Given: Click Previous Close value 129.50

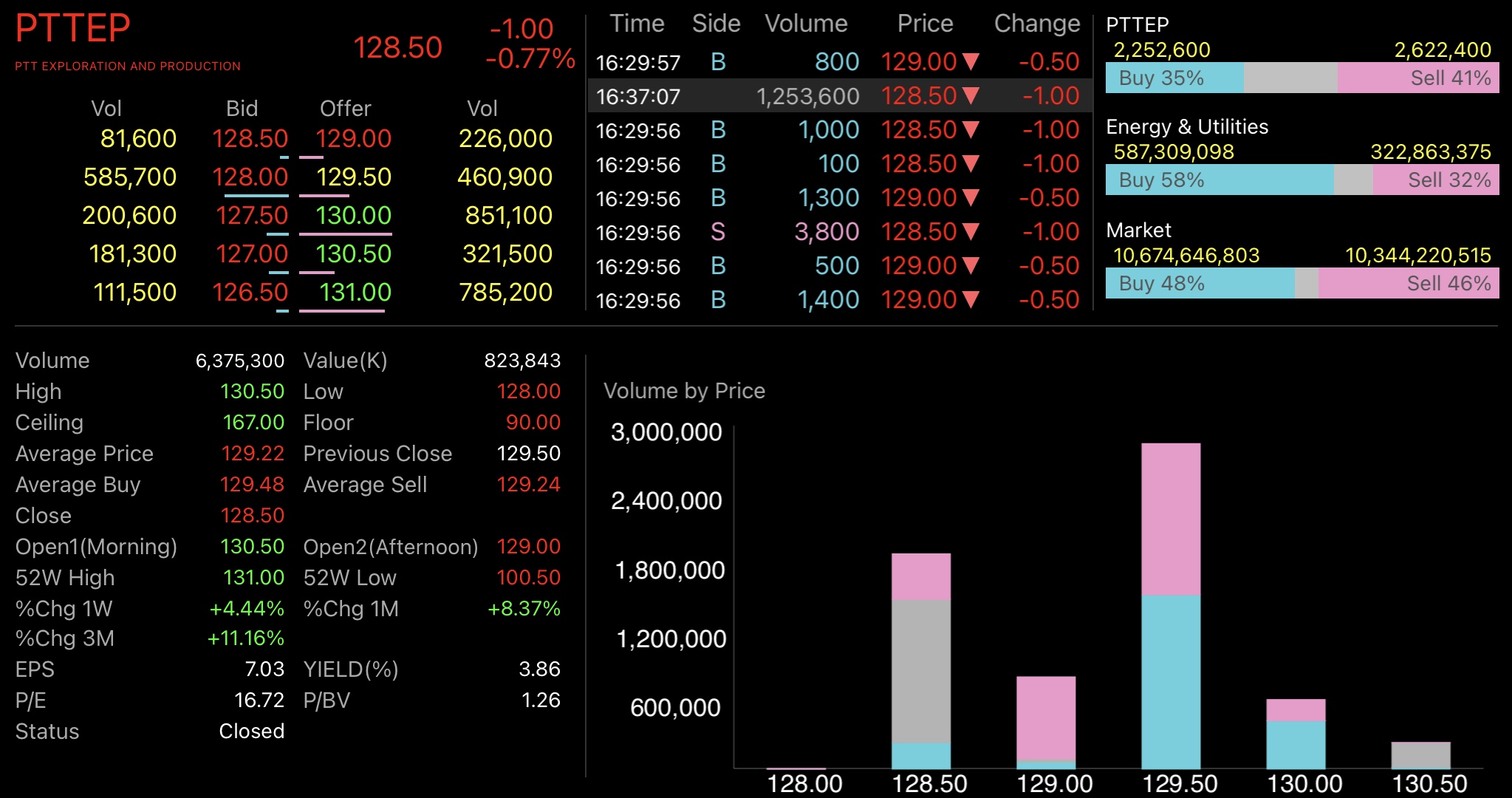Looking at the screenshot, I should [x=528, y=454].
